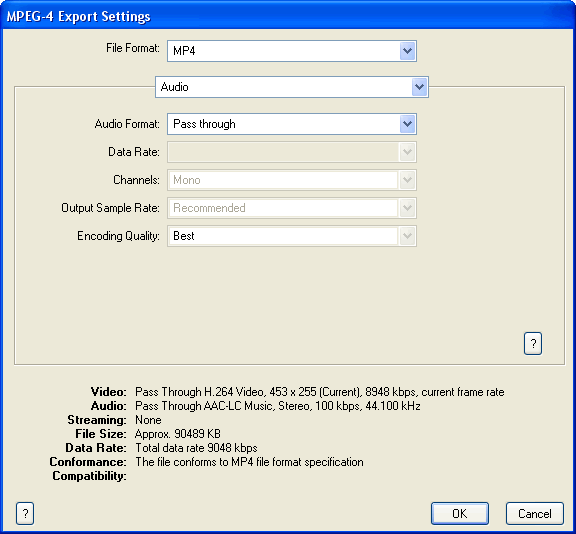576x534 pixels.
Task: Confirm settings with the OK button
Action: [x=460, y=513]
